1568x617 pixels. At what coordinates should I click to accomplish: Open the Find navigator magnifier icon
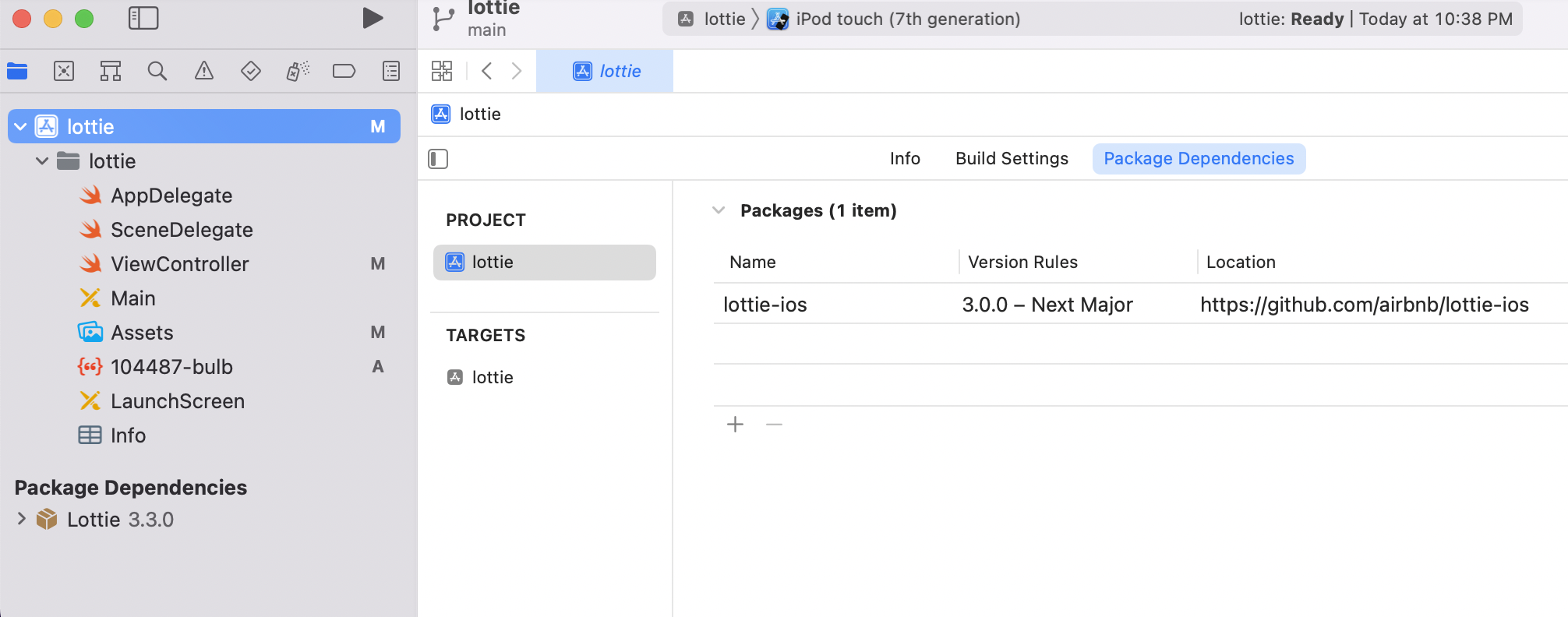157,72
